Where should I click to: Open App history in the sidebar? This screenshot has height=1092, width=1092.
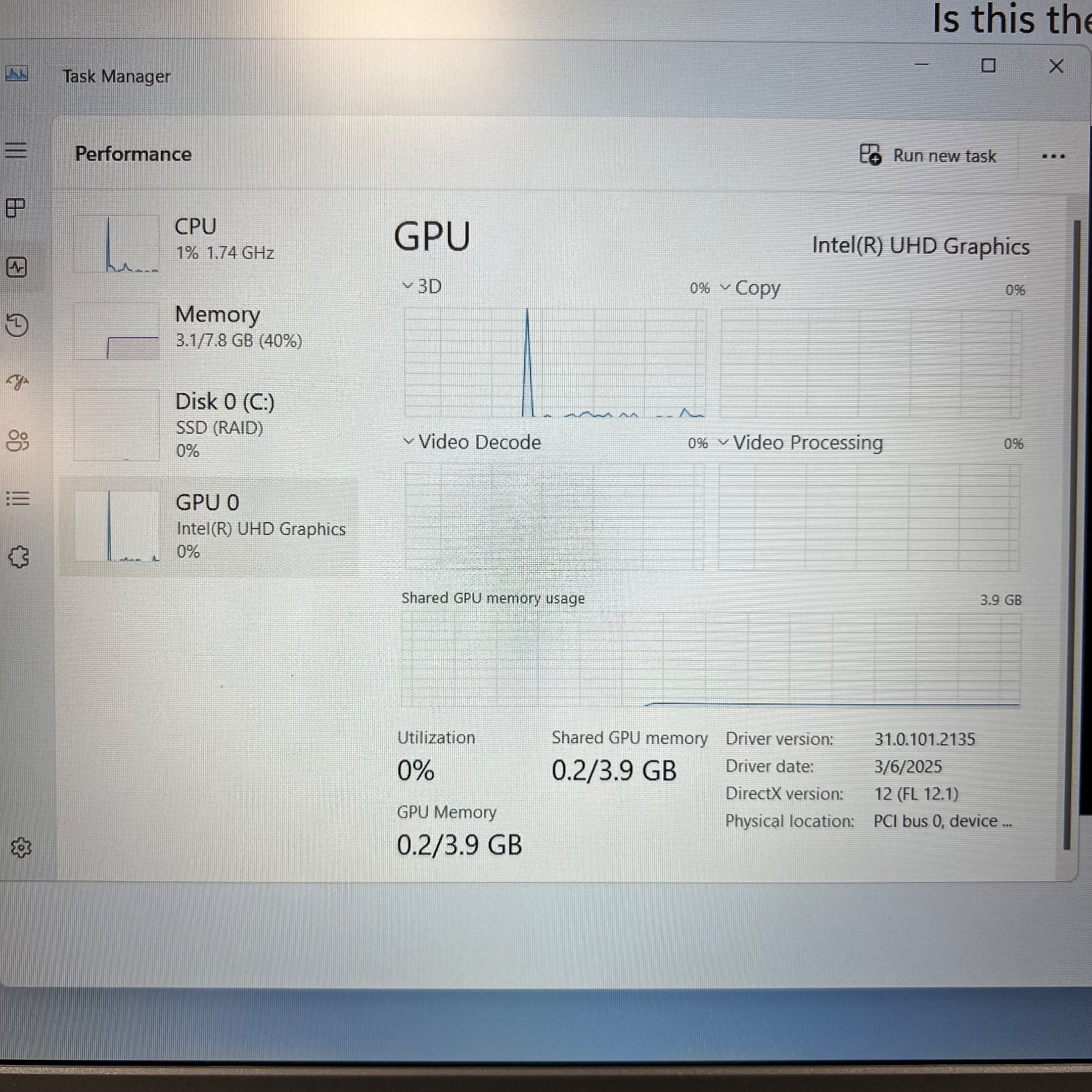[18, 325]
